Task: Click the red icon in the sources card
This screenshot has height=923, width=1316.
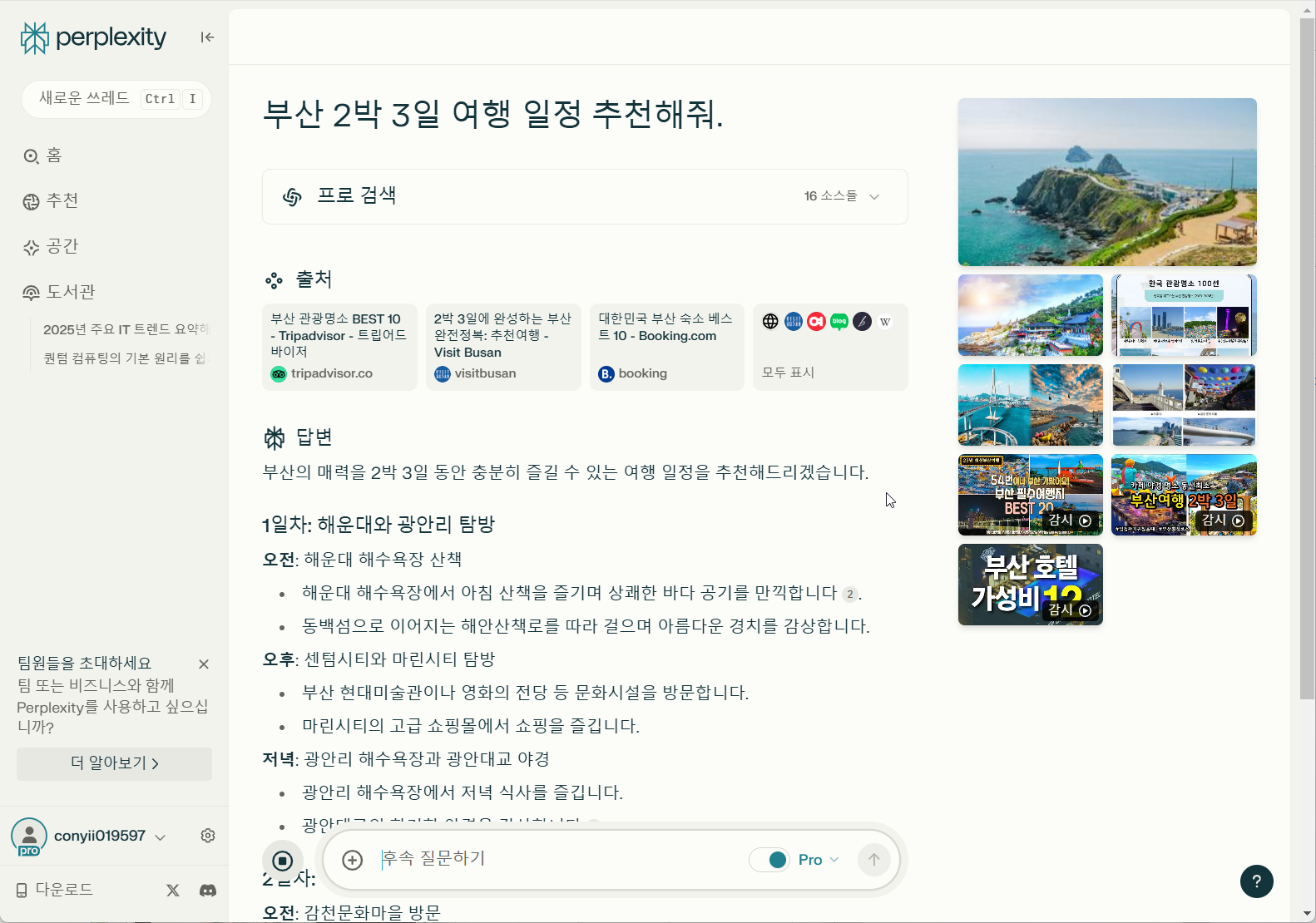Action: [x=816, y=321]
